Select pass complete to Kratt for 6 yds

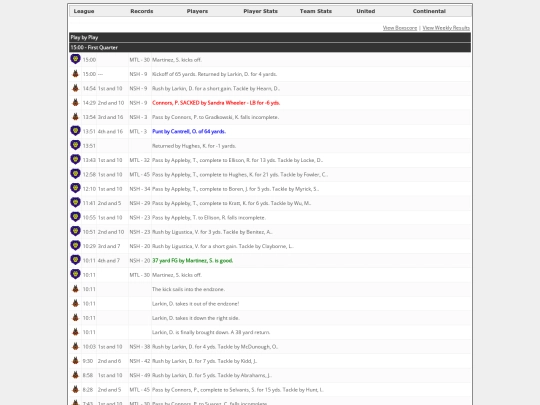(231, 203)
